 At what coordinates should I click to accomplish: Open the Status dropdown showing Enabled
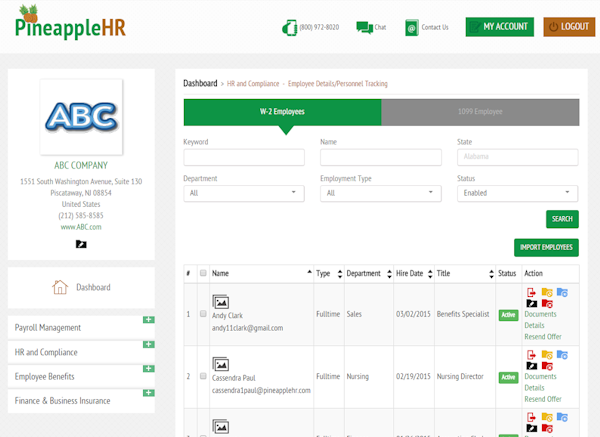point(517,193)
